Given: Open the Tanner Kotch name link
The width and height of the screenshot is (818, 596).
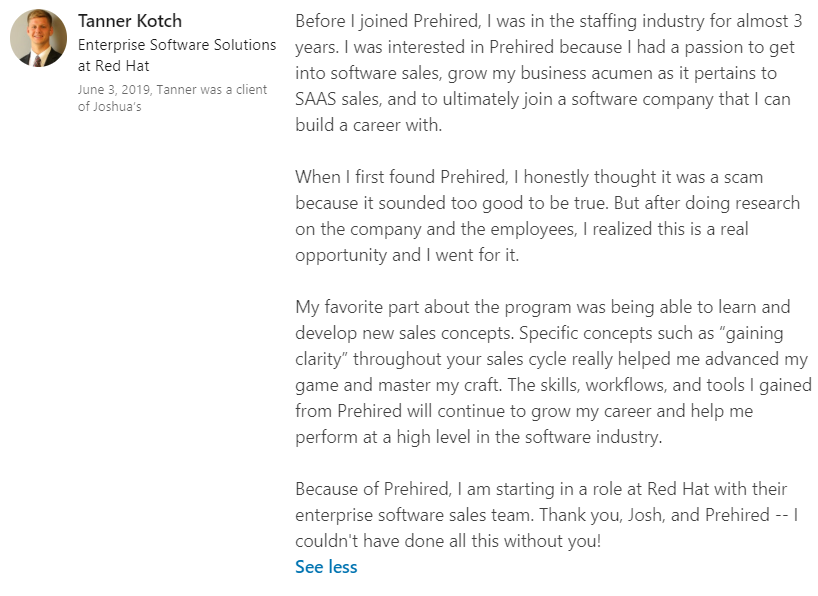Looking at the screenshot, I should pyautogui.click(x=128, y=22).
